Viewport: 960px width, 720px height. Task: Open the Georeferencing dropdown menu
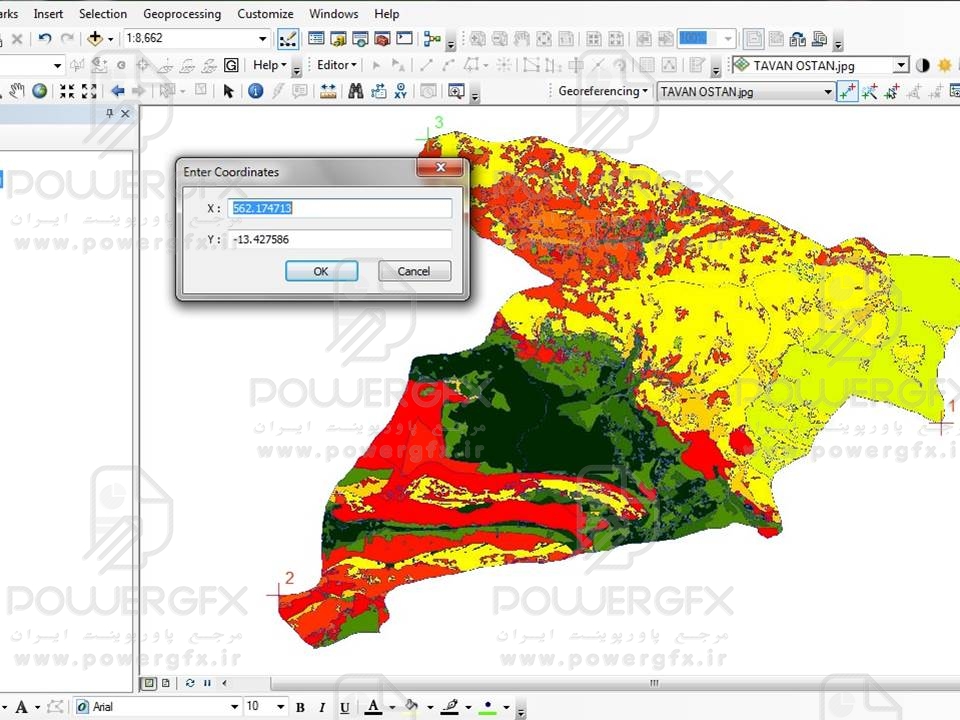point(602,91)
